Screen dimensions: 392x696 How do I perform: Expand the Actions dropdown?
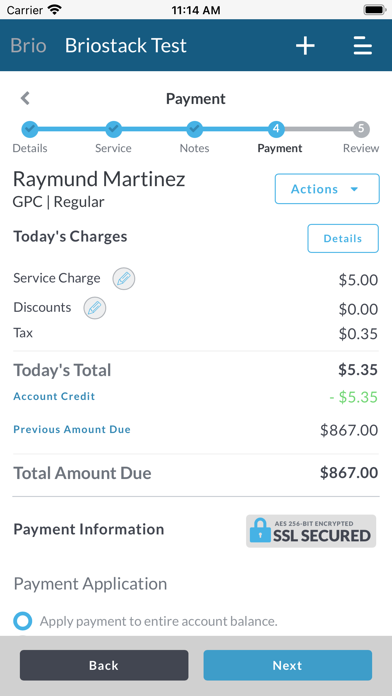coord(327,189)
